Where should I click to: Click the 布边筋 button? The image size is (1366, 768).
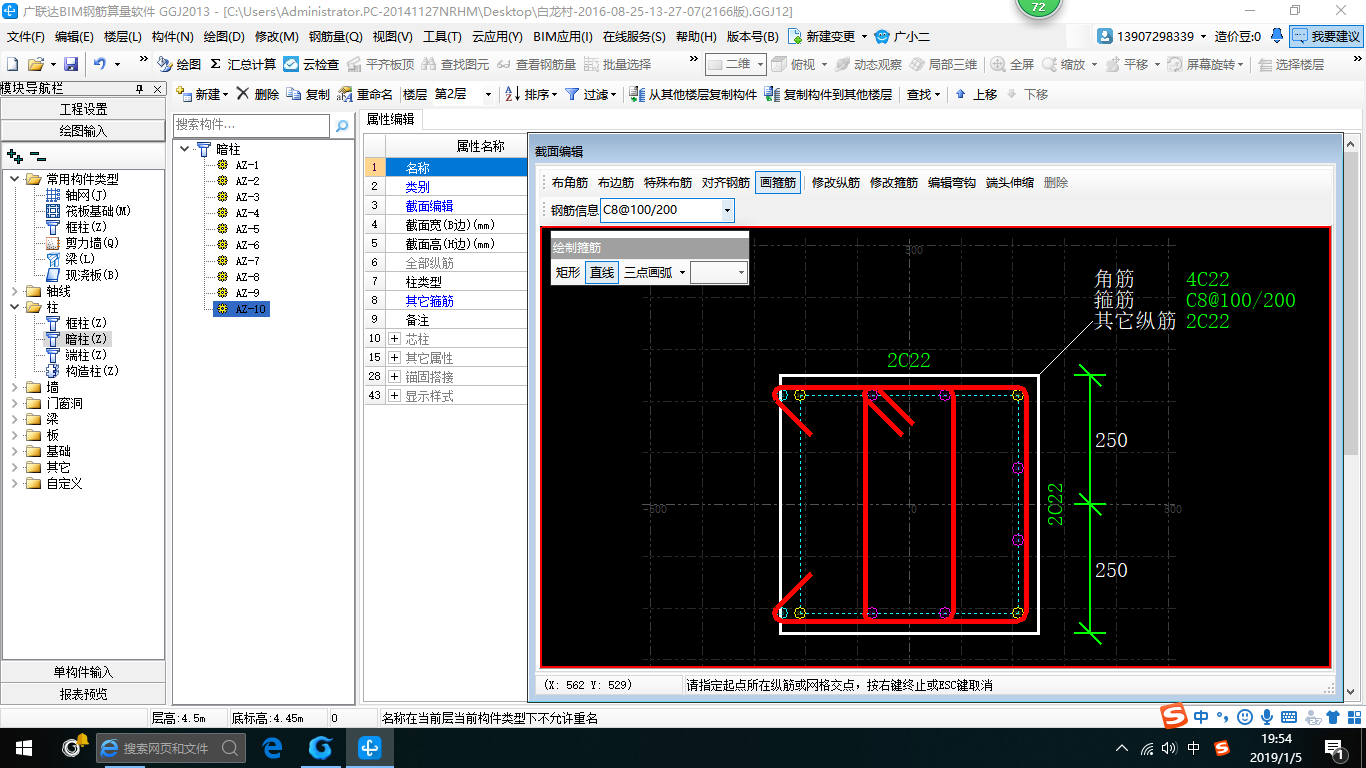[x=616, y=183]
